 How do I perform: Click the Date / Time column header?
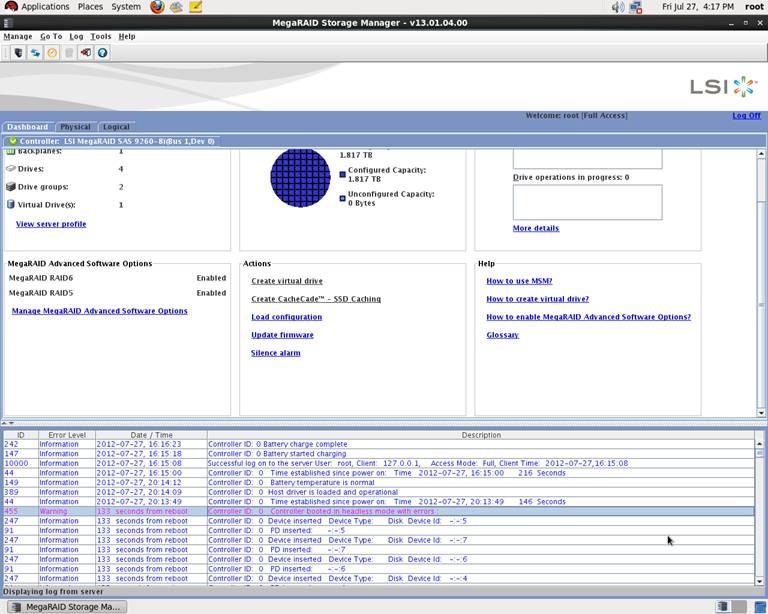point(151,435)
